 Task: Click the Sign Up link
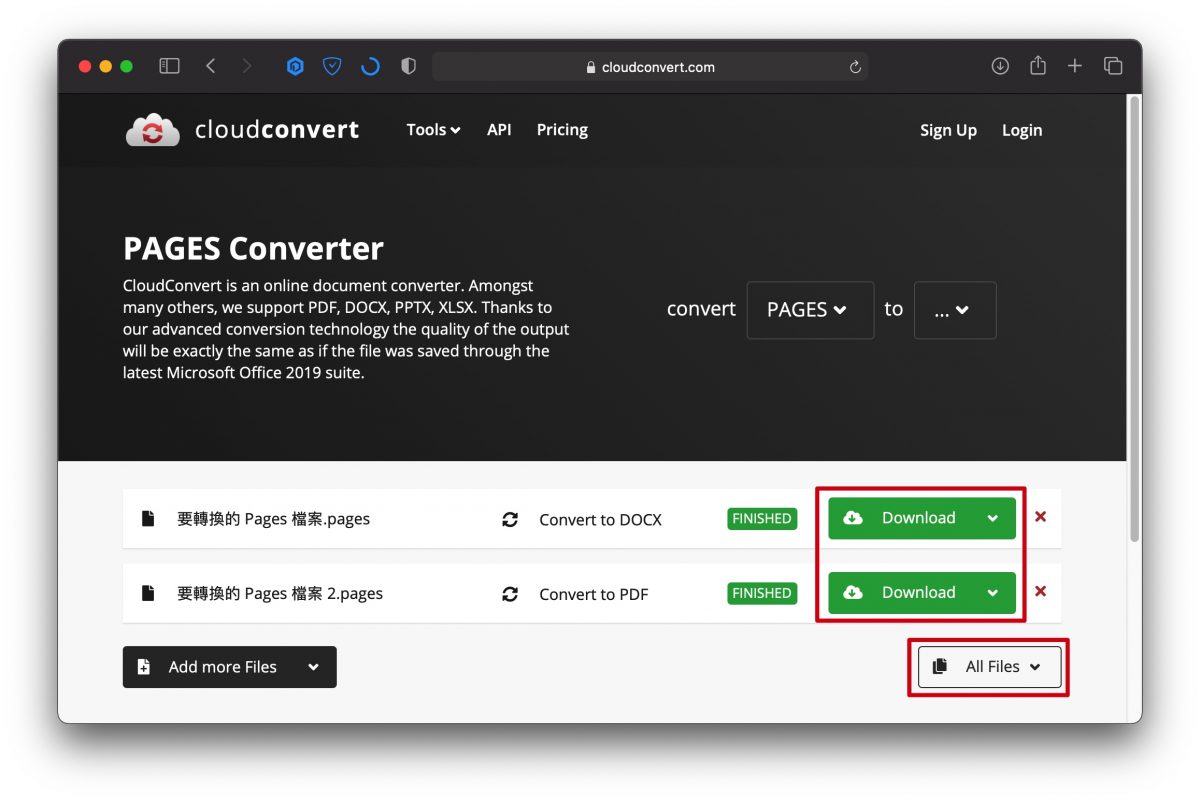pyautogui.click(x=948, y=131)
